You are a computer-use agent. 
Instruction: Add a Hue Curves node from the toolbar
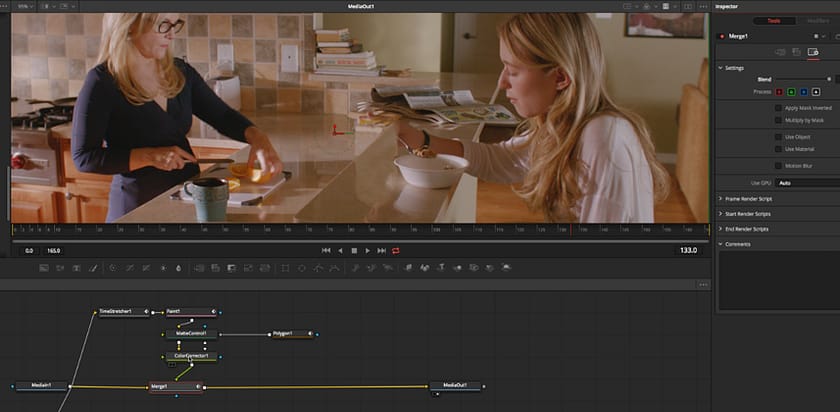[146, 267]
